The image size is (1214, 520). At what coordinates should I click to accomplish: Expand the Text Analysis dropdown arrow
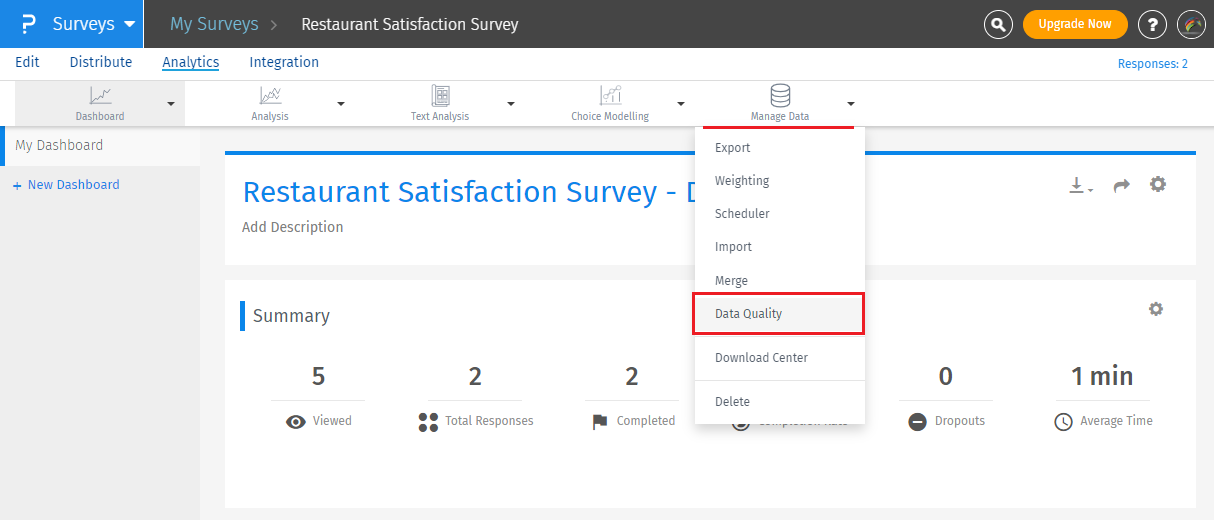[x=511, y=103]
